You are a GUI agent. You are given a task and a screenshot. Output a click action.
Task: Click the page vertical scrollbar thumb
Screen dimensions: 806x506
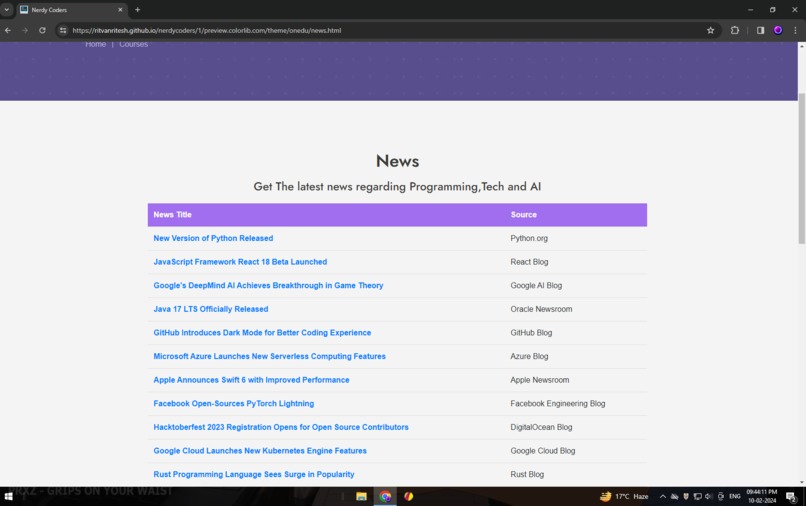click(x=801, y=169)
